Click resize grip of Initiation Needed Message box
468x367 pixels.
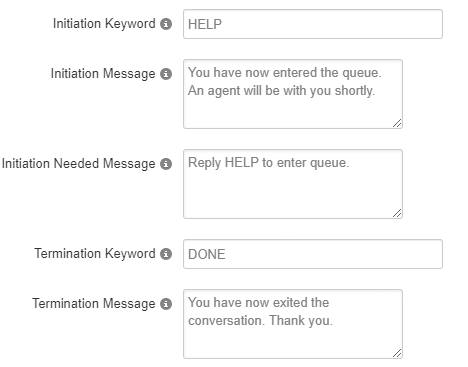[x=397, y=213]
